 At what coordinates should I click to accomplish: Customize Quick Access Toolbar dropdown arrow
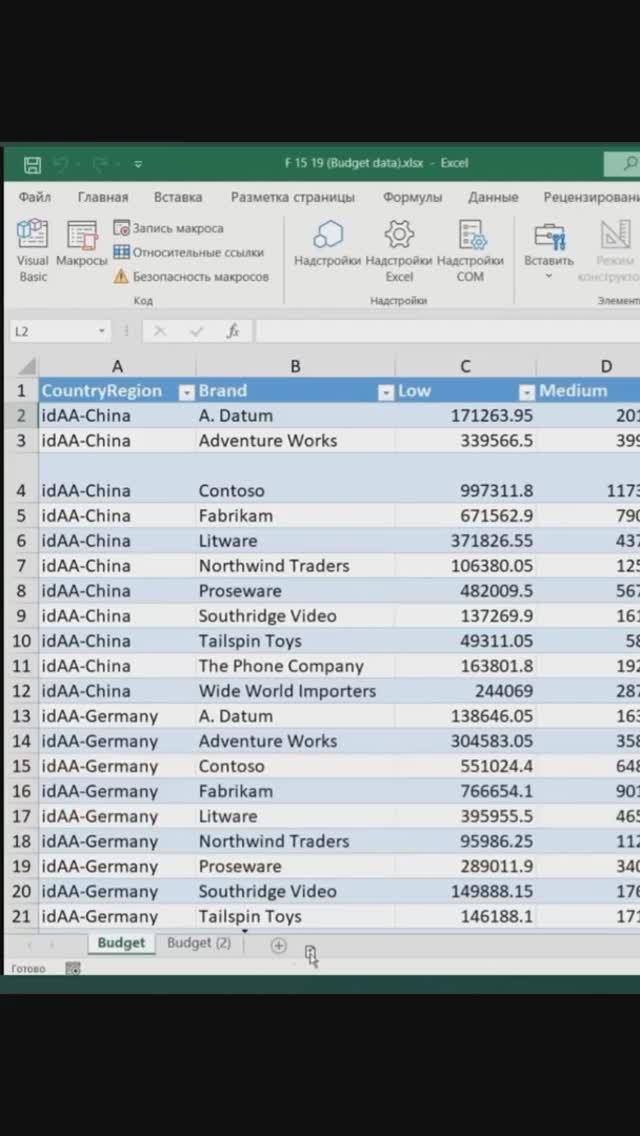tap(138, 164)
